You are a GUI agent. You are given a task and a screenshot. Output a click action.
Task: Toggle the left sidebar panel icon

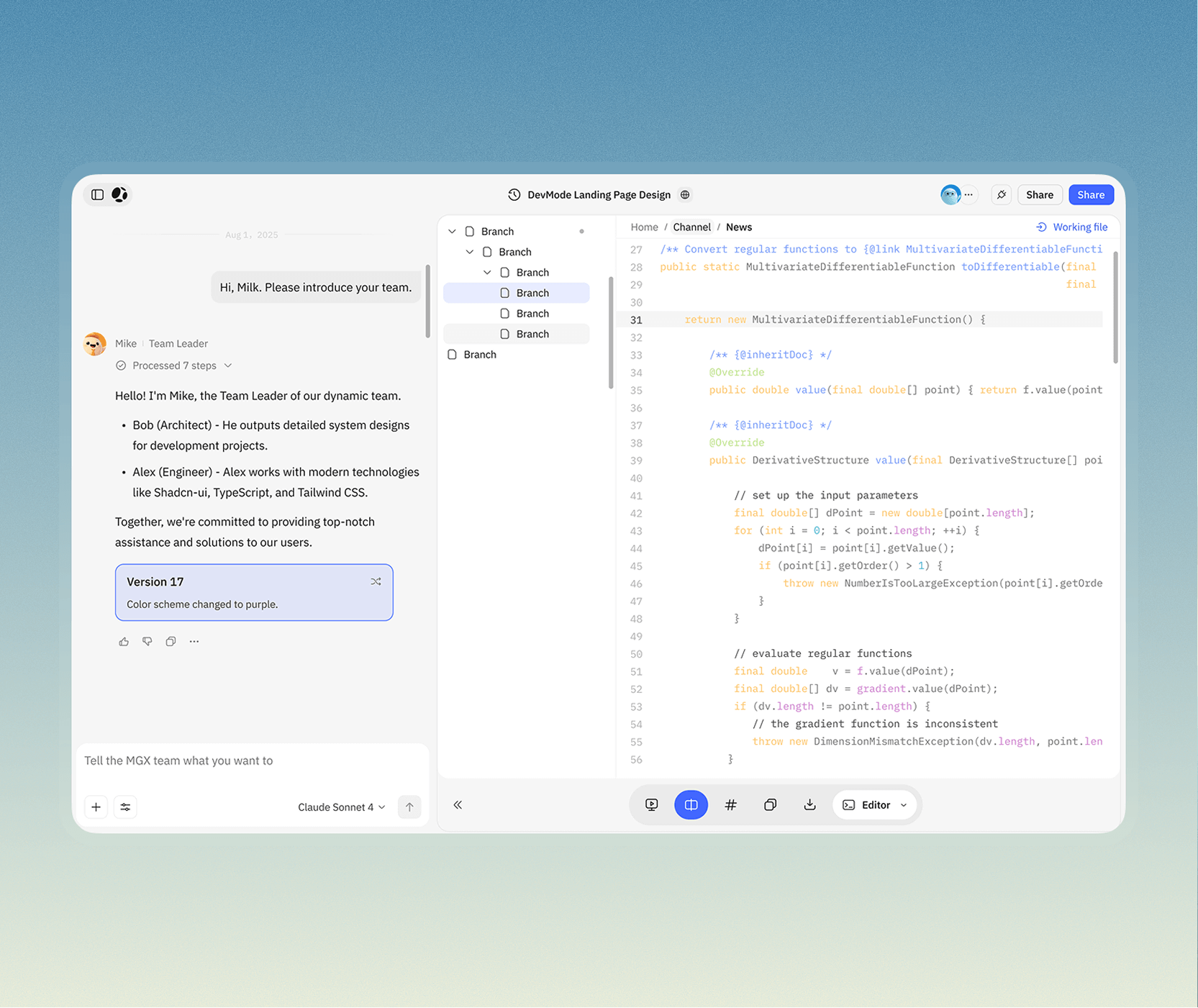click(x=98, y=194)
